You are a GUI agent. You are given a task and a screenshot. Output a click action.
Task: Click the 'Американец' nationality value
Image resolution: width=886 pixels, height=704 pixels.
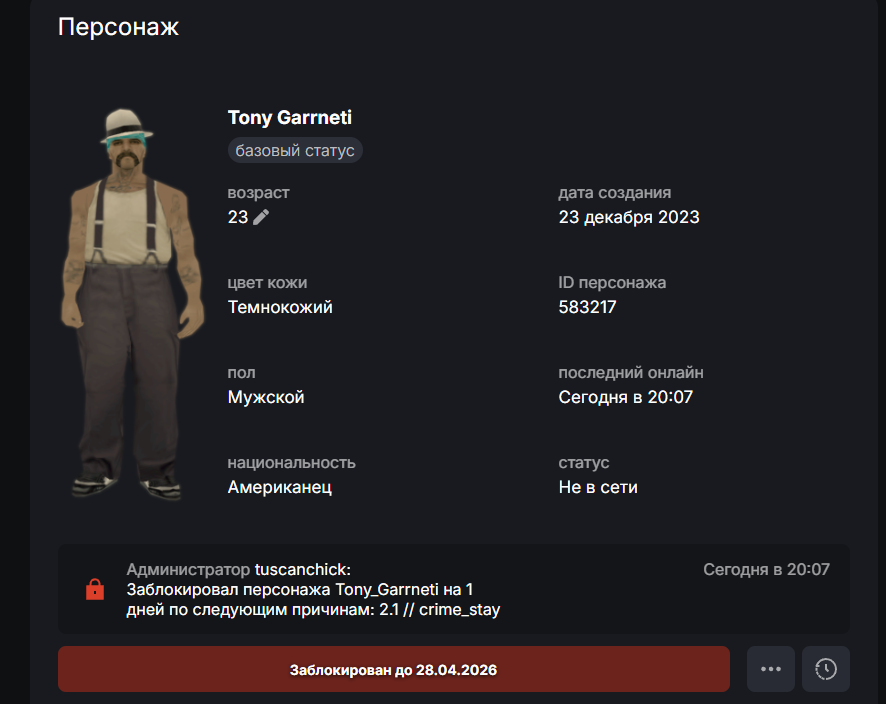pyautogui.click(x=280, y=487)
